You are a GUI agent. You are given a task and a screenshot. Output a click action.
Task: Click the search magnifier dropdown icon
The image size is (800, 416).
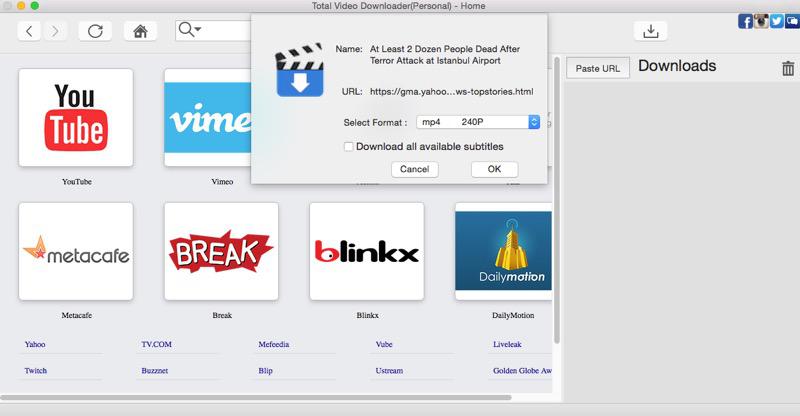pos(189,30)
